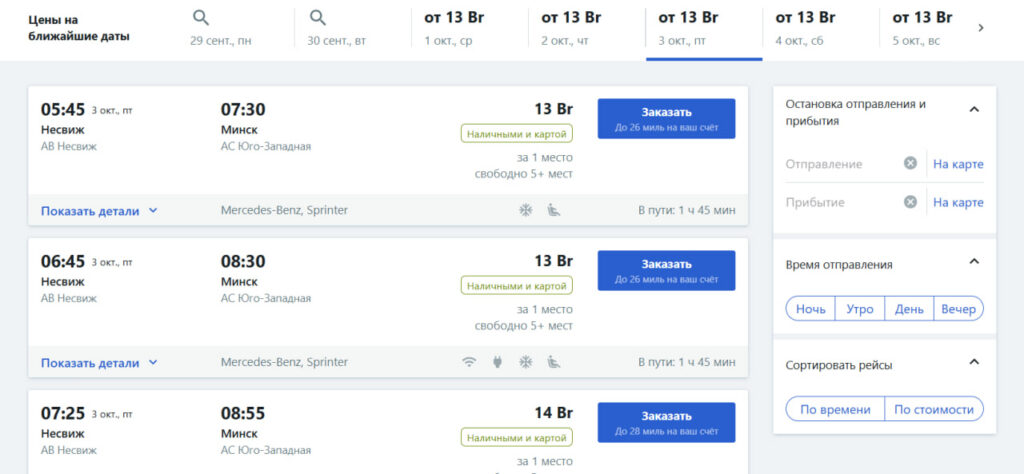Screen dimensions: 1024x474
Task: Expand Показать детали for the 05:45 trip
Action: pos(99,211)
